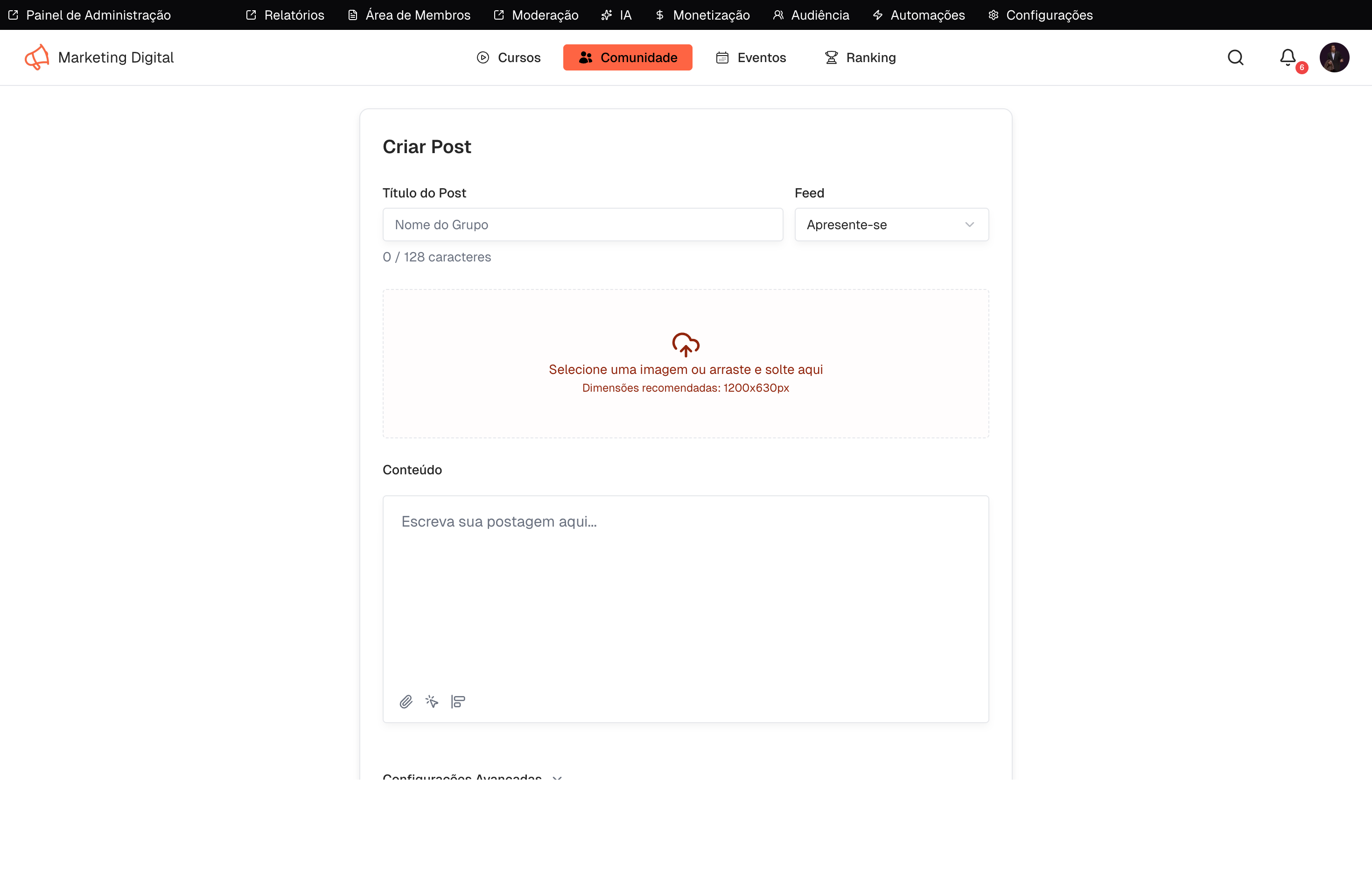This screenshot has width=1372, height=873.
Task: Open Painel de Administração link
Action: pyautogui.click(x=90, y=15)
